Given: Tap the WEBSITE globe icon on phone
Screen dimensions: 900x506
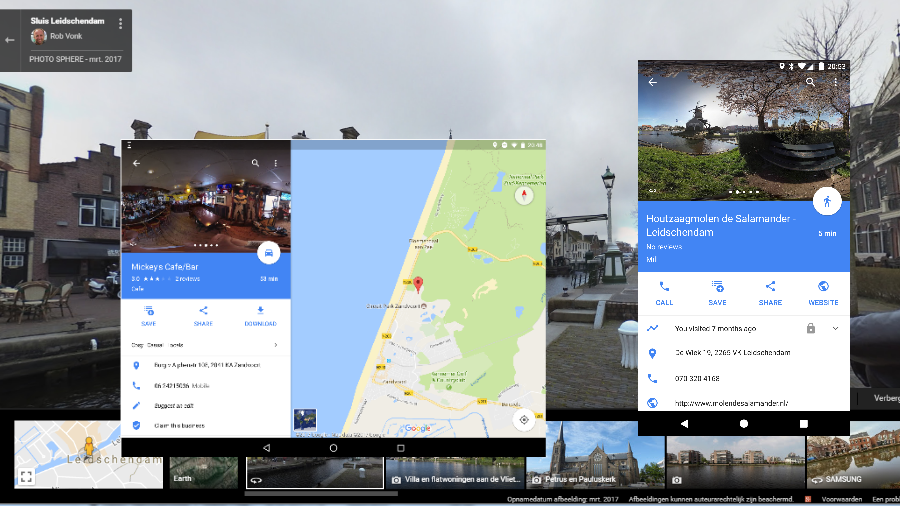Looking at the screenshot, I should point(823,287).
